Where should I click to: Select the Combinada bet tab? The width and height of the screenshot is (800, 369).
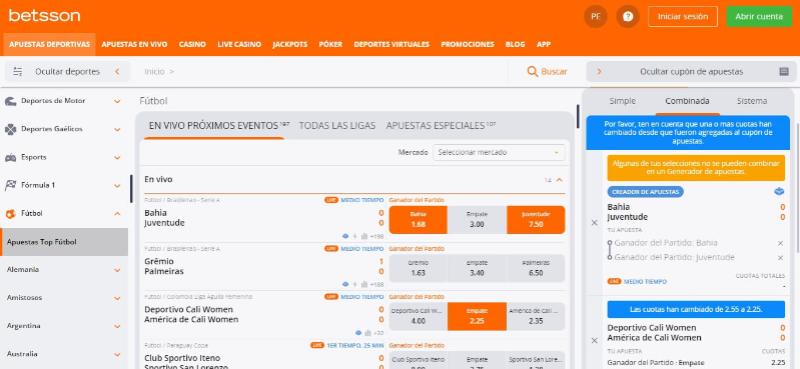coord(687,101)
